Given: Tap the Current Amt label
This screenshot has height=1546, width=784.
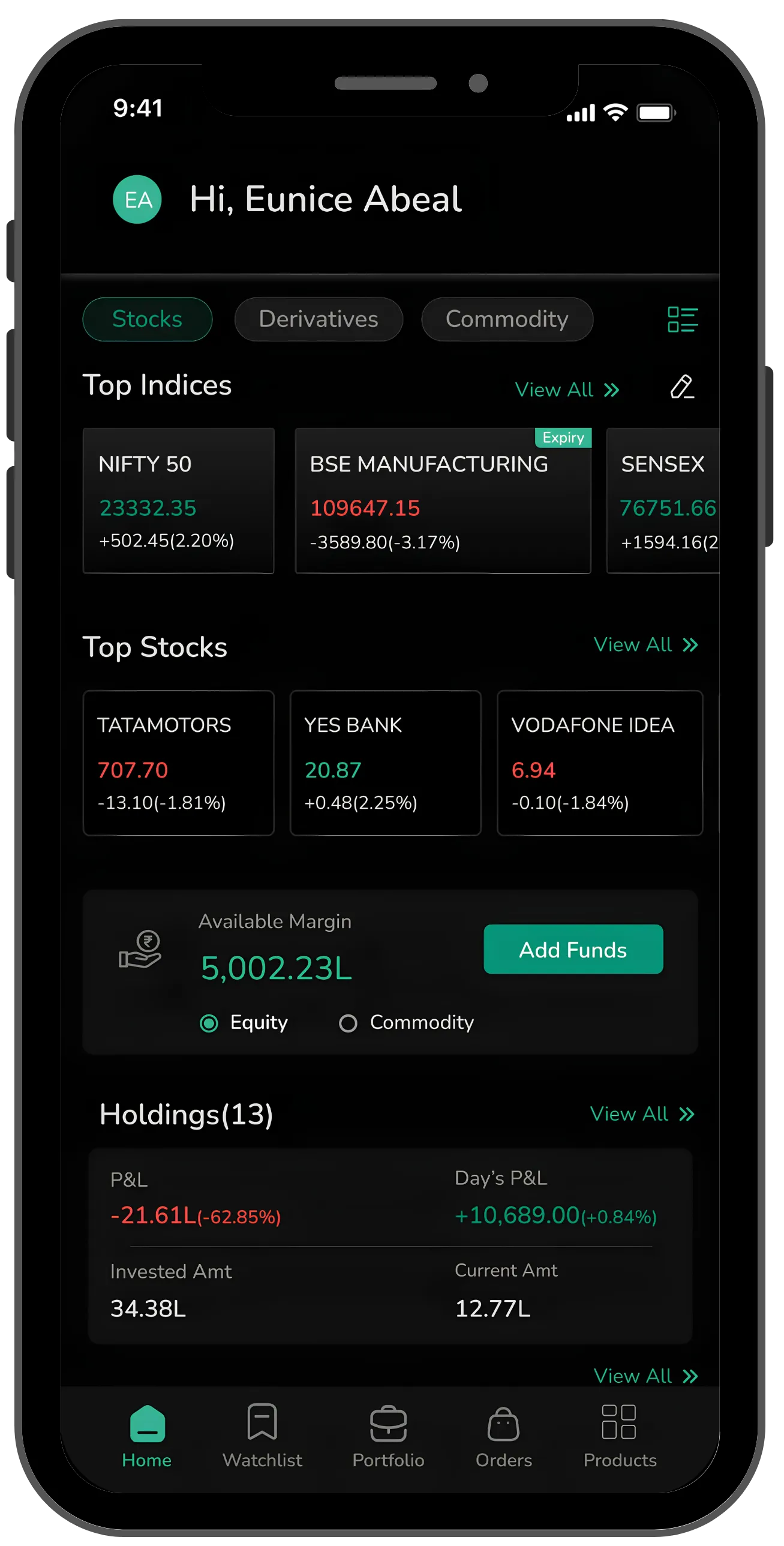Looking at the screenshot, I should [506, 1270].
